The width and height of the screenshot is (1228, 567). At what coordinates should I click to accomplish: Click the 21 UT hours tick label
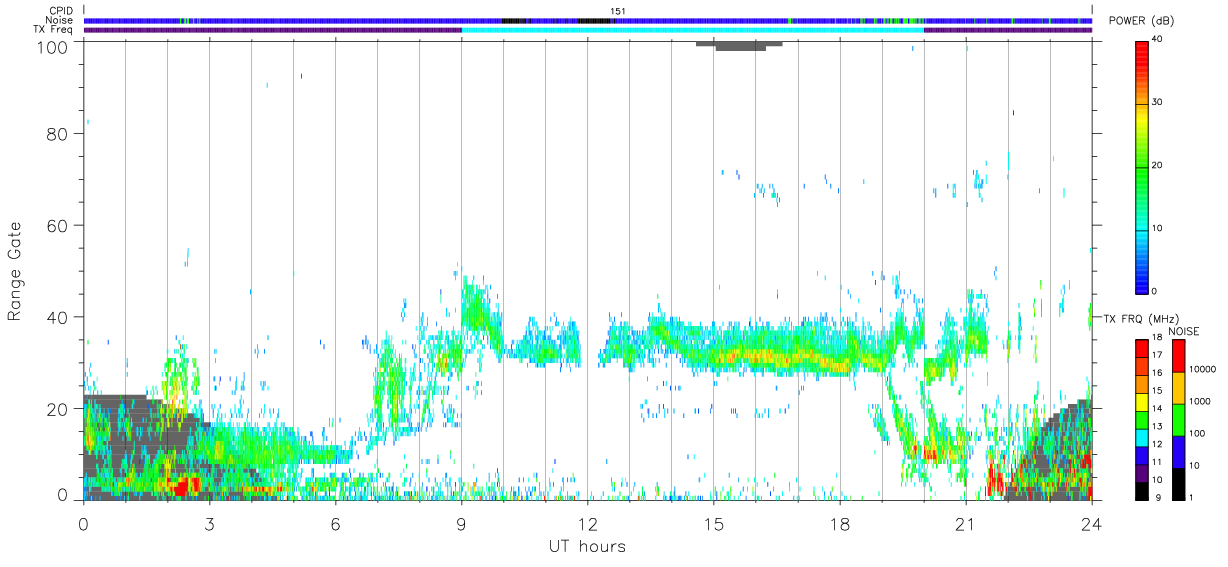(x=966, y=524)
